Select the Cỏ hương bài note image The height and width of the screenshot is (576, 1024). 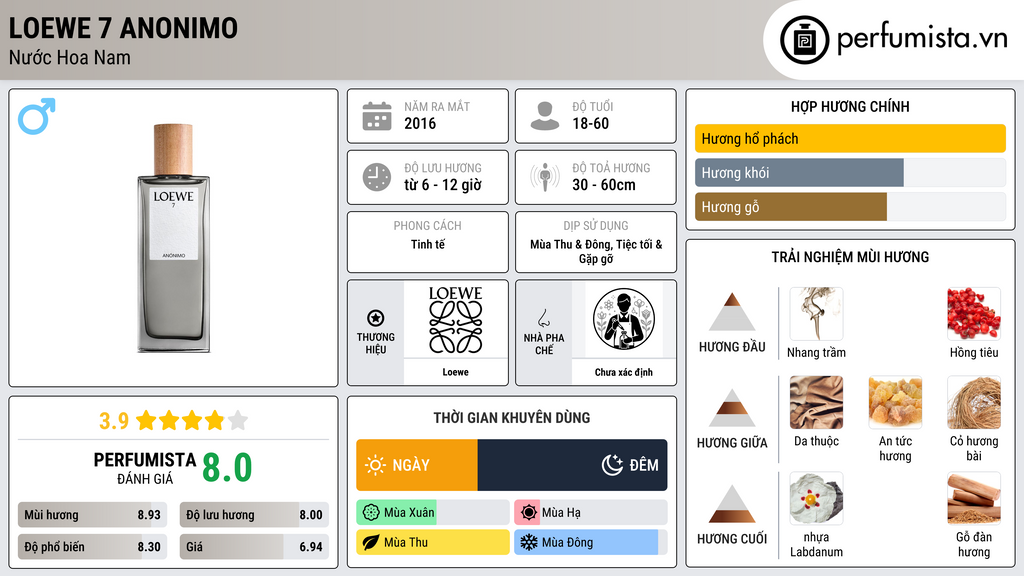(x=974, y=402)
